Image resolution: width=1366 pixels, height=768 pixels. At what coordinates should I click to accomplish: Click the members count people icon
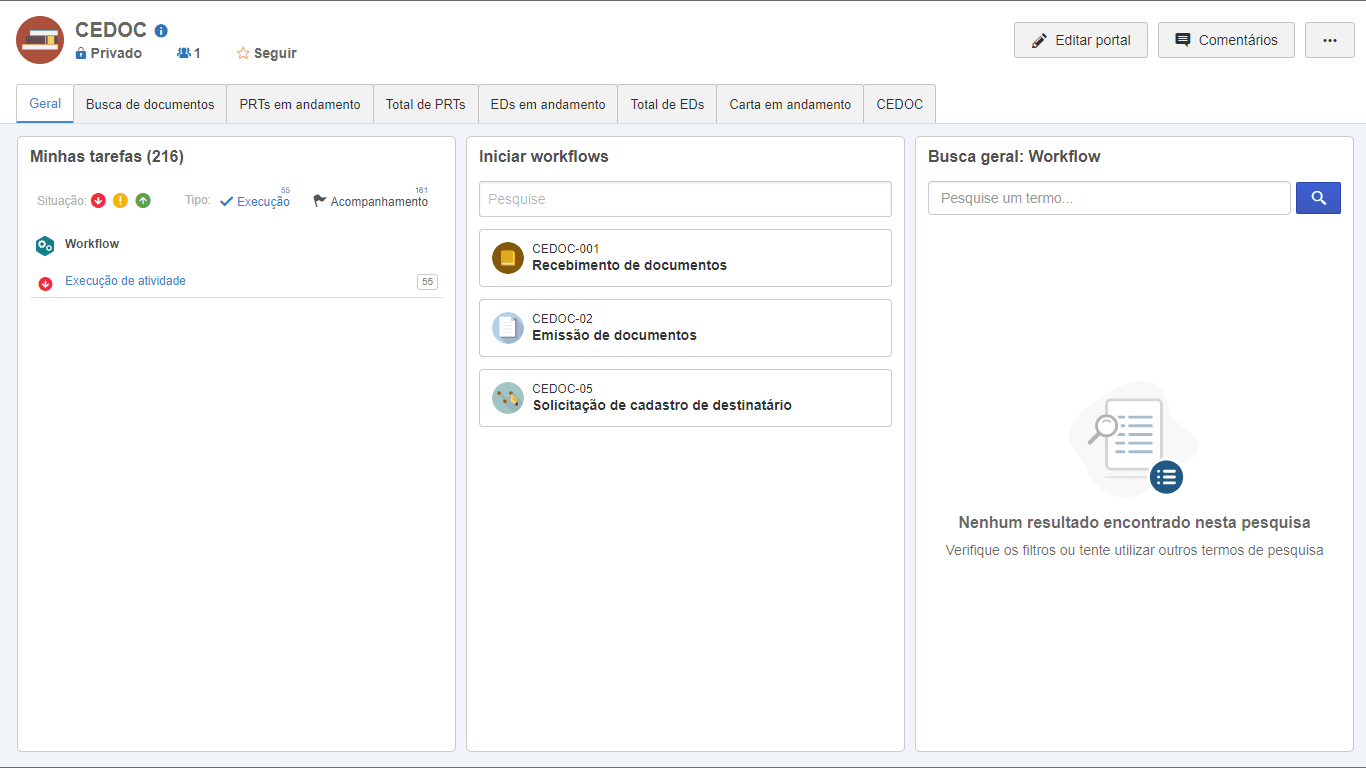click(x=183, y=53)
